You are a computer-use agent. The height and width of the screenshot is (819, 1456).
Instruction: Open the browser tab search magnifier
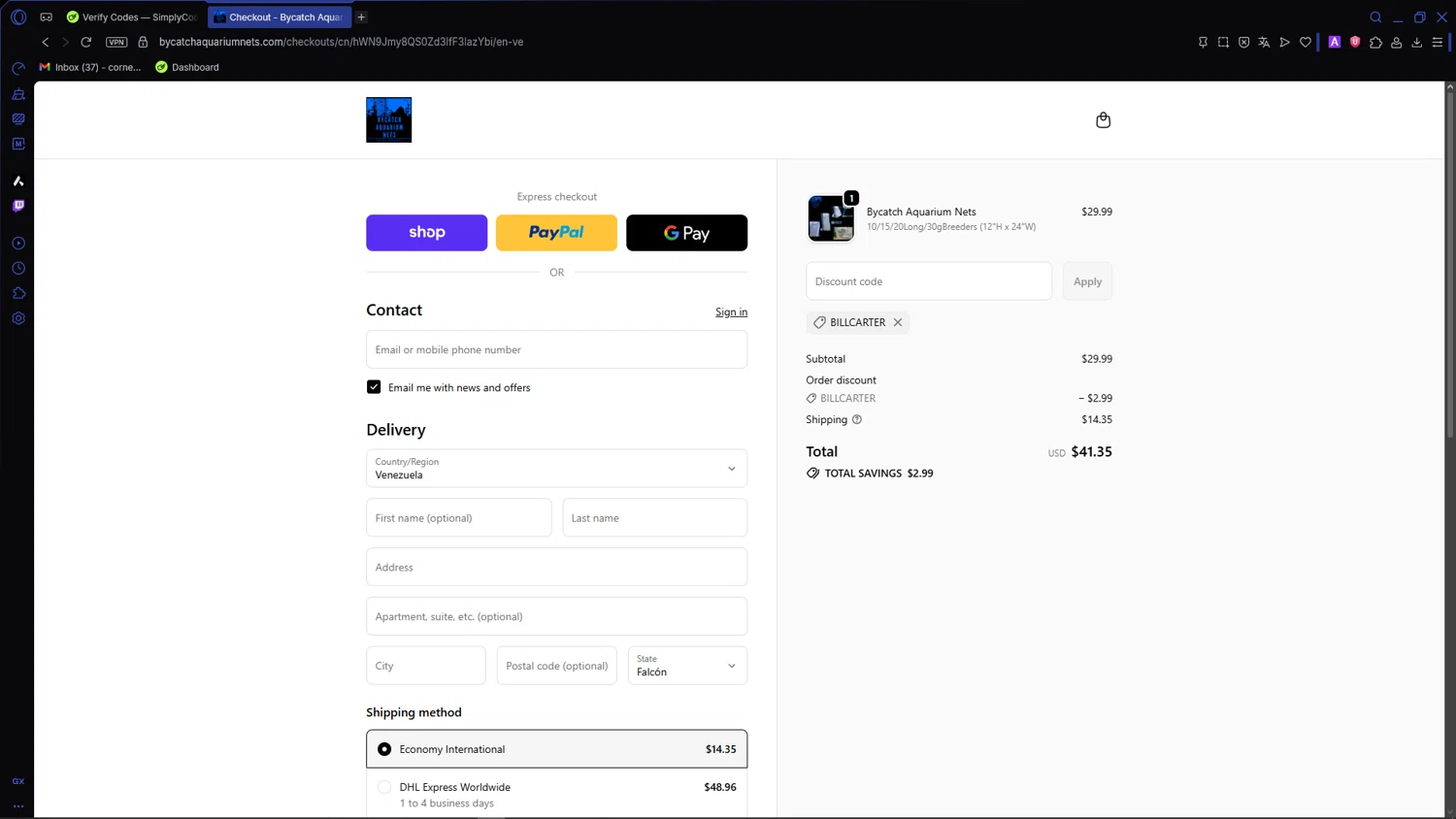[x=1375, y=17]
